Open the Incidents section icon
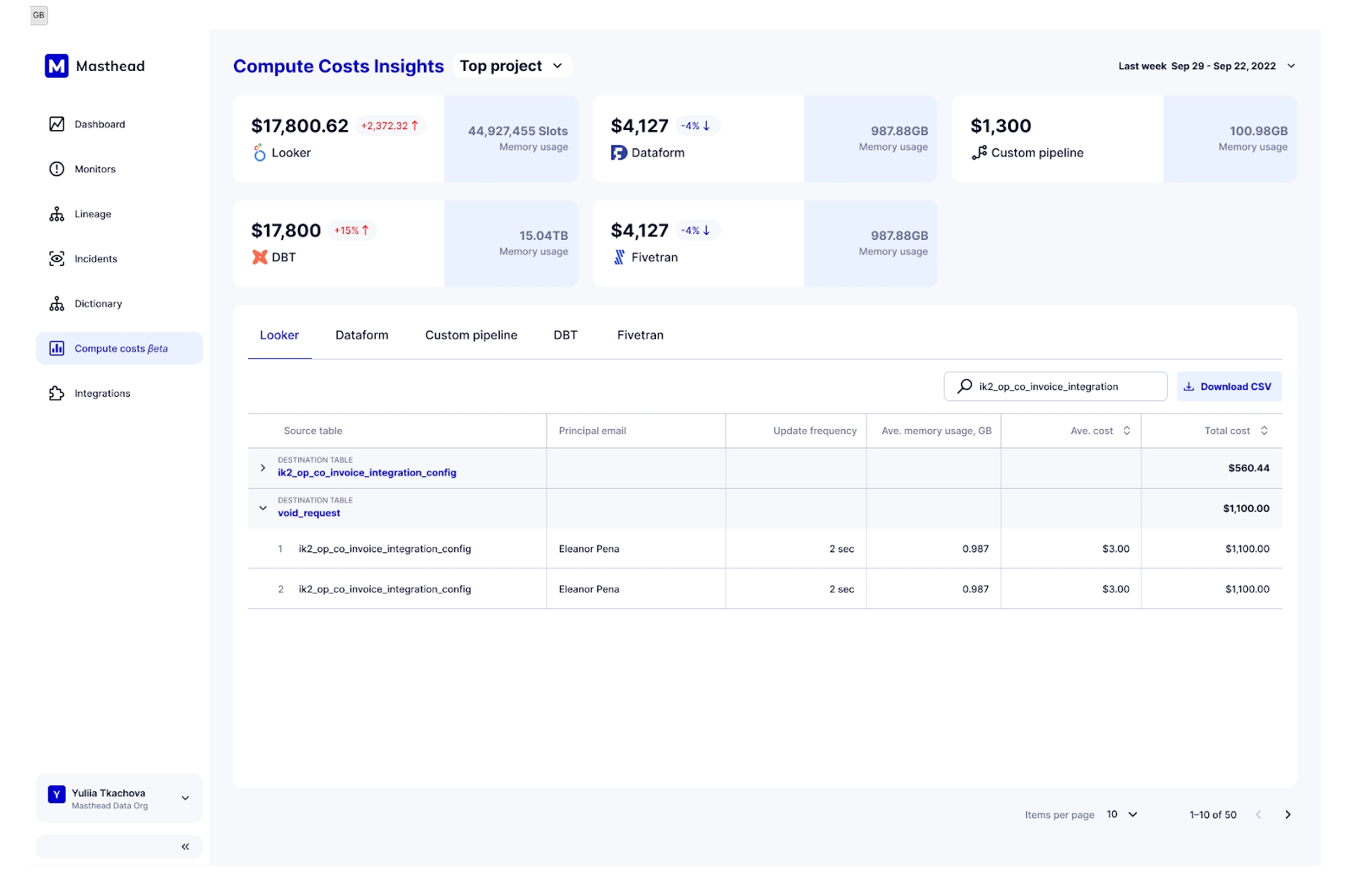1351x896 pixels. click(x=57, y=259)
